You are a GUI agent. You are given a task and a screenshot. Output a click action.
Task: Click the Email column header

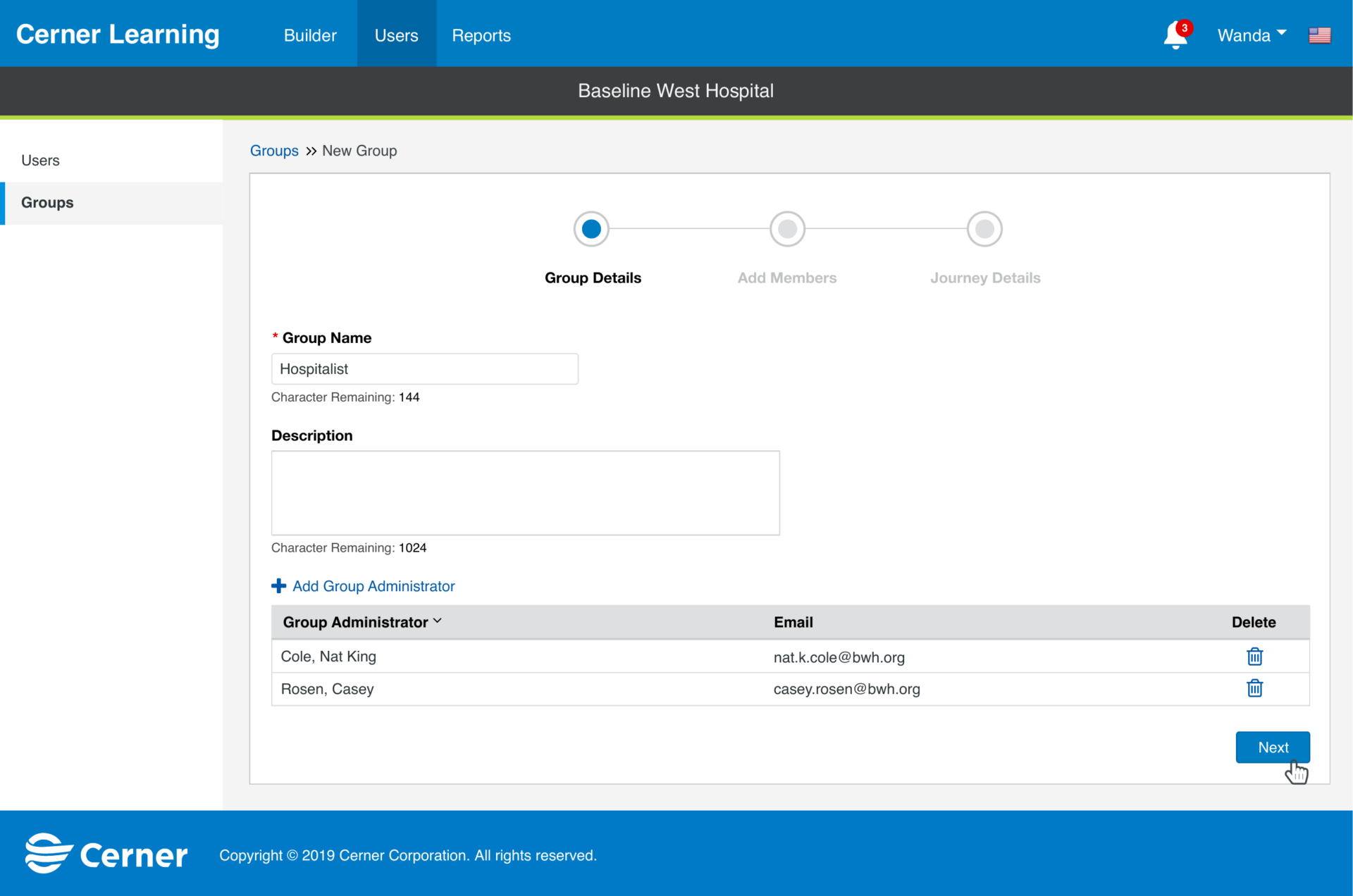coord(793,622)
